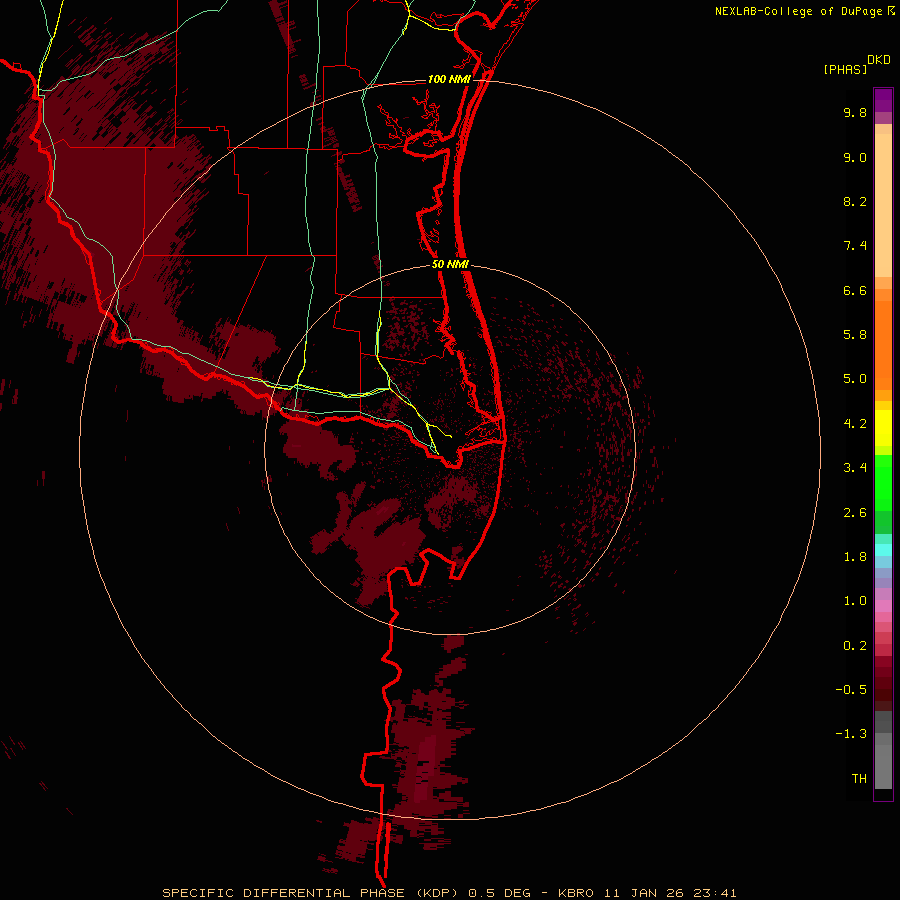Select the 1.8 value on the scale
Viewport: 900px width, 900px height.
855,557
